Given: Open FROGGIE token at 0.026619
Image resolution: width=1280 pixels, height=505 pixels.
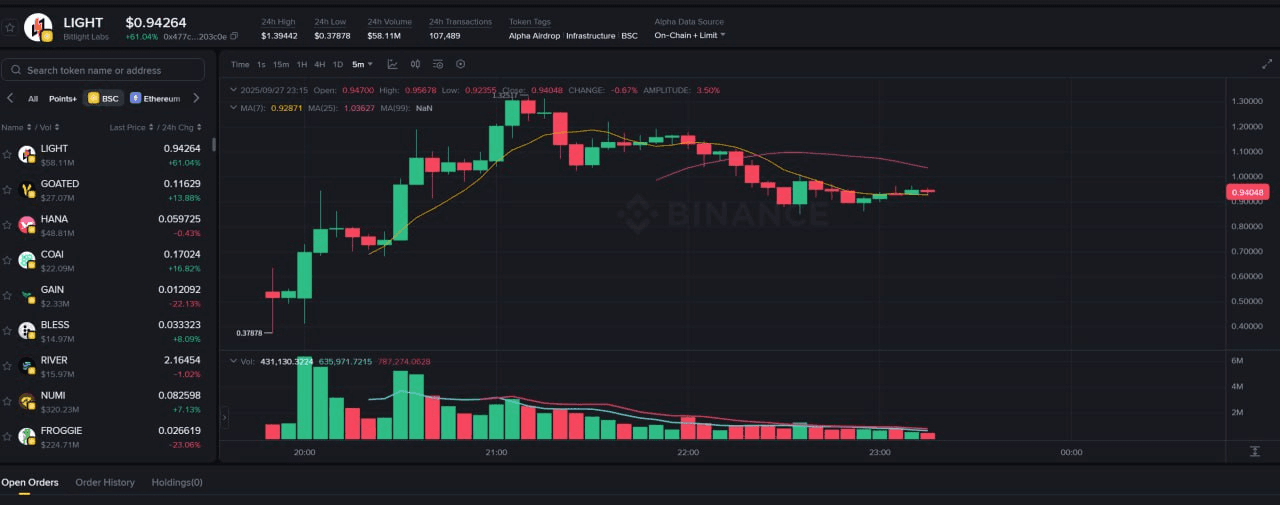Looking at the screenshot, I should 108,436.
